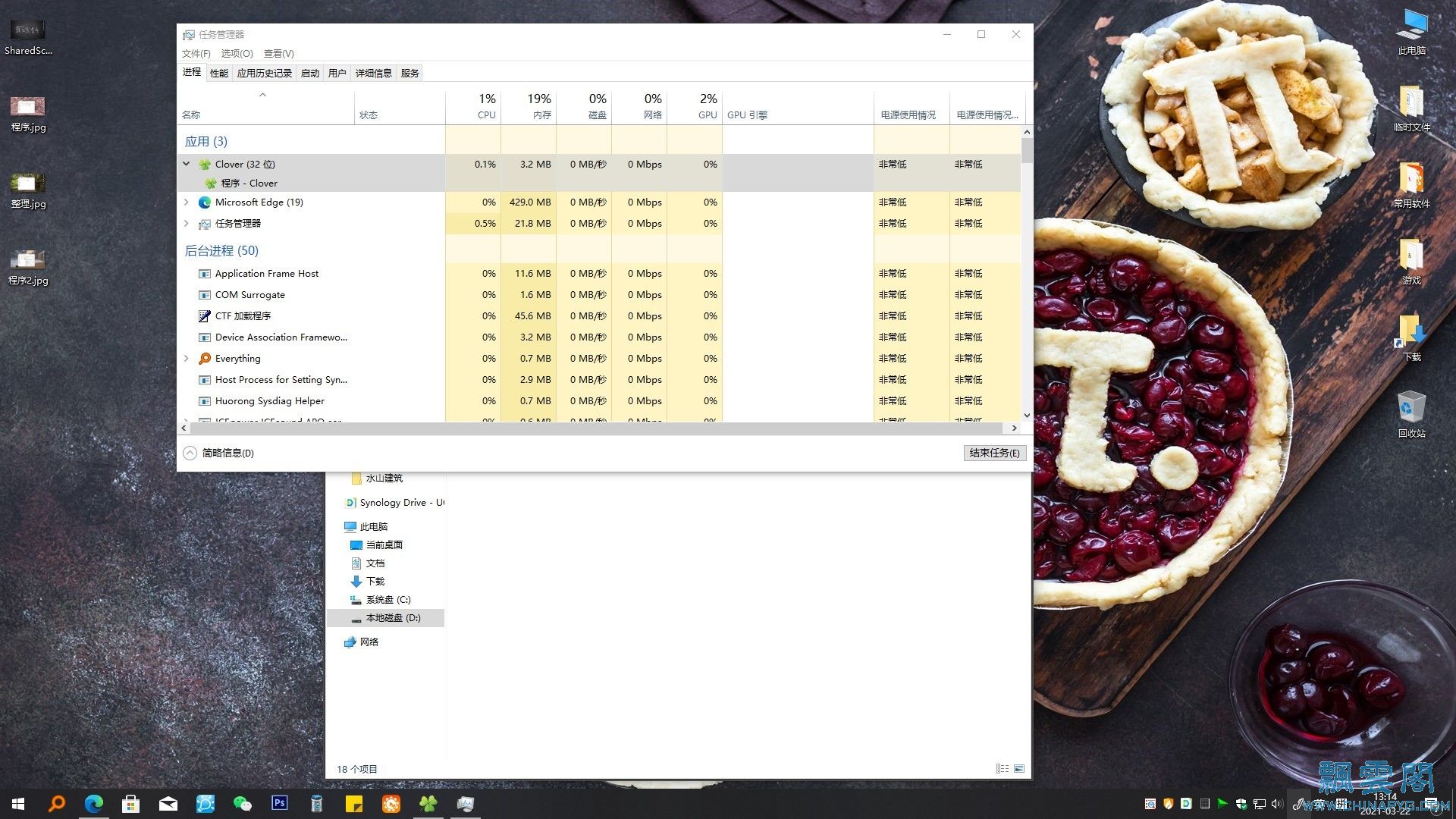The width and height of the screenshot is (1456, 819).
Task: Click the vertical scrollbar thumb in process list
Action: [1027, 151]
